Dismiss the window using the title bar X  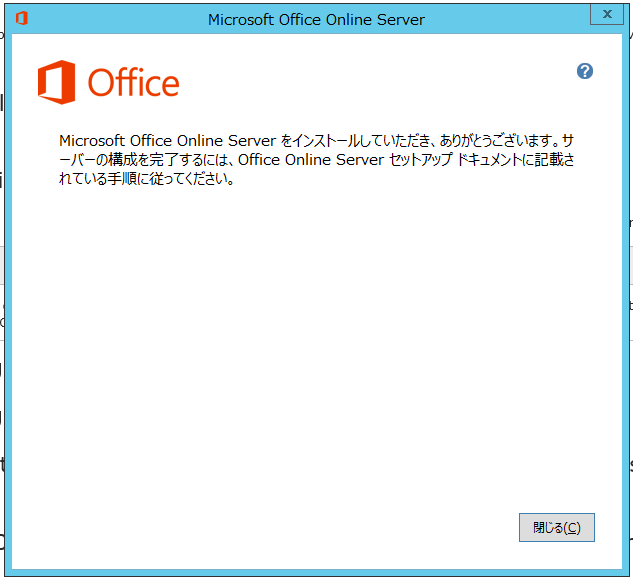607,14
